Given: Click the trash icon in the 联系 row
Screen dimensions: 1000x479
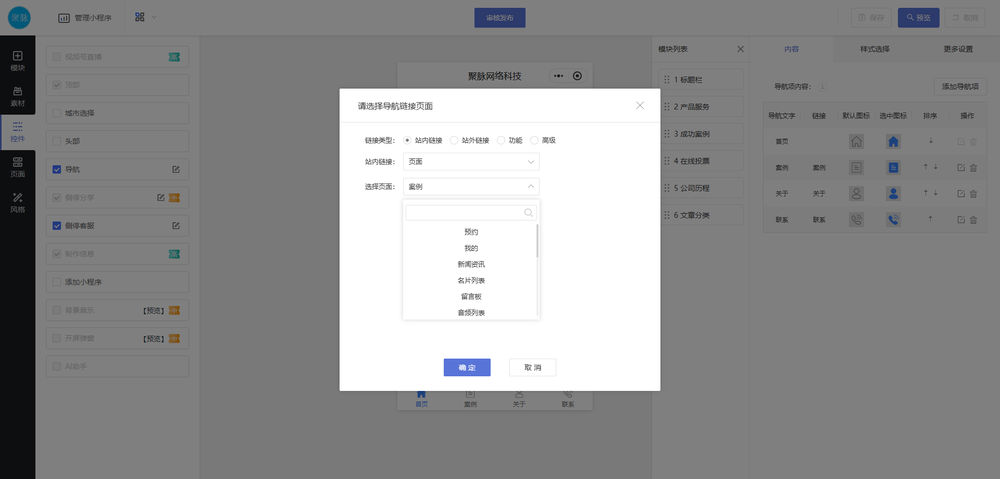Looking at the screenshot, I should (x=973, y=220).
